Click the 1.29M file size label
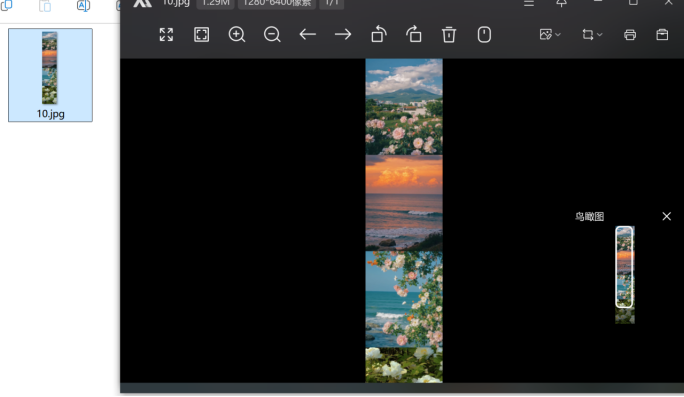684x397 pixels. coord(215,3)
